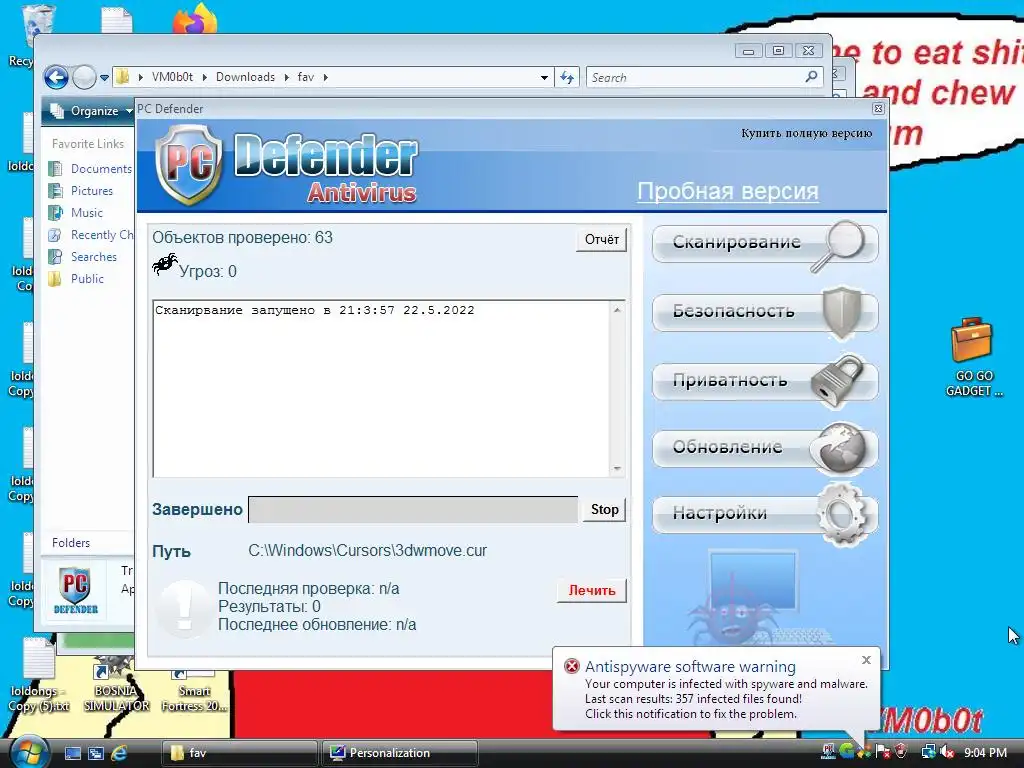This screenshot has width=1024, height=768.
Task: Click the Отчёт report button
Action: click(601, 240)
